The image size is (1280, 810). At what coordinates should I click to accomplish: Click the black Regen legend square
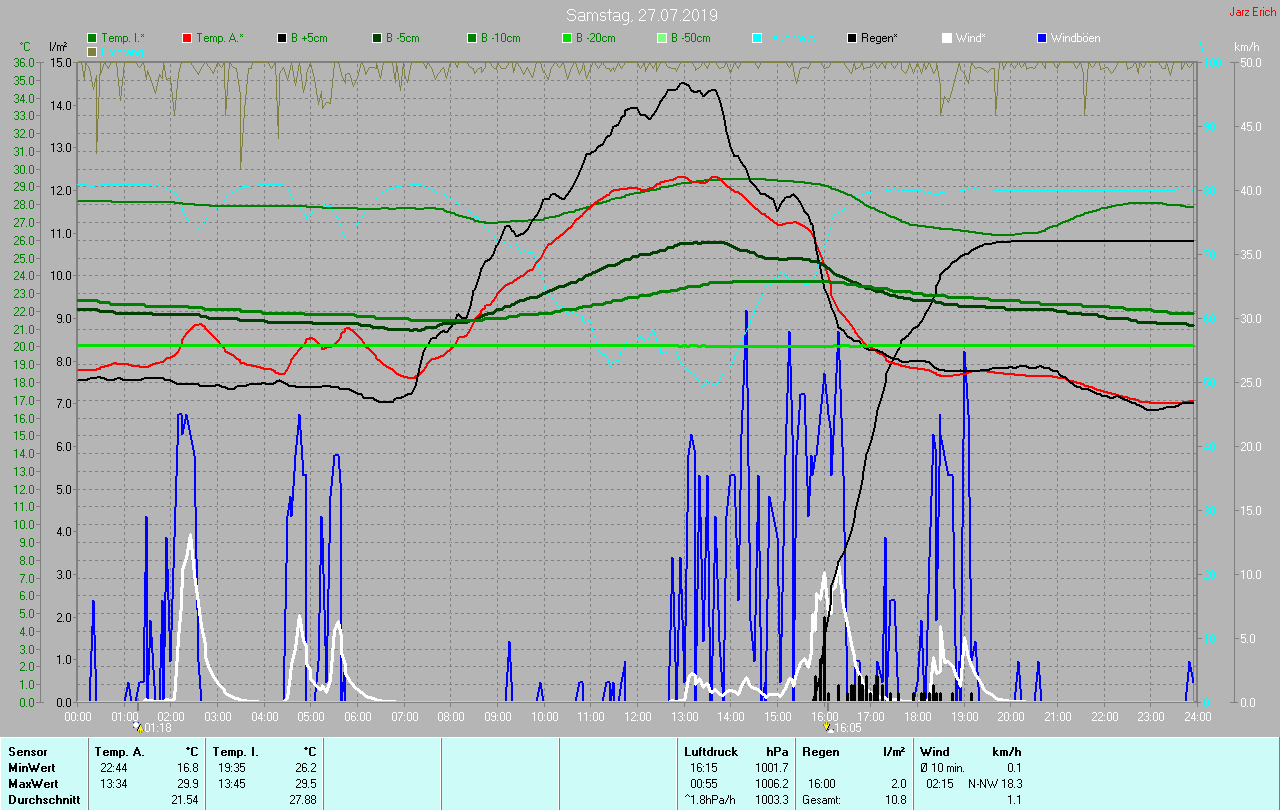[851, 38]
